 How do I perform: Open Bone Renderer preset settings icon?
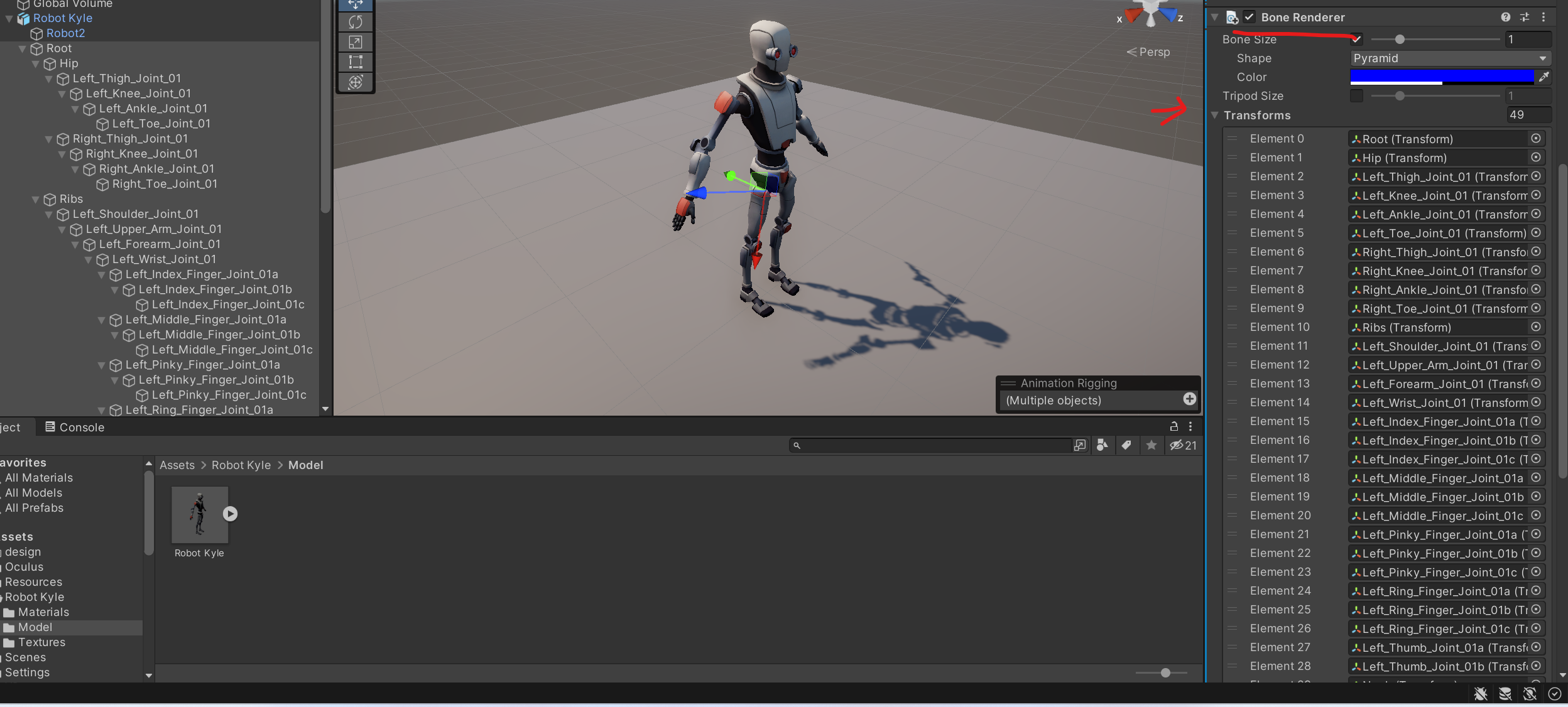pos(1525,17)
